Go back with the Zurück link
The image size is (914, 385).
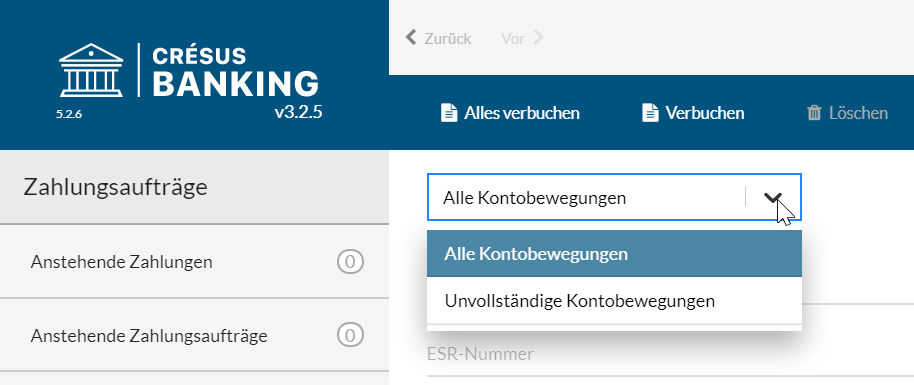(448, 38)
